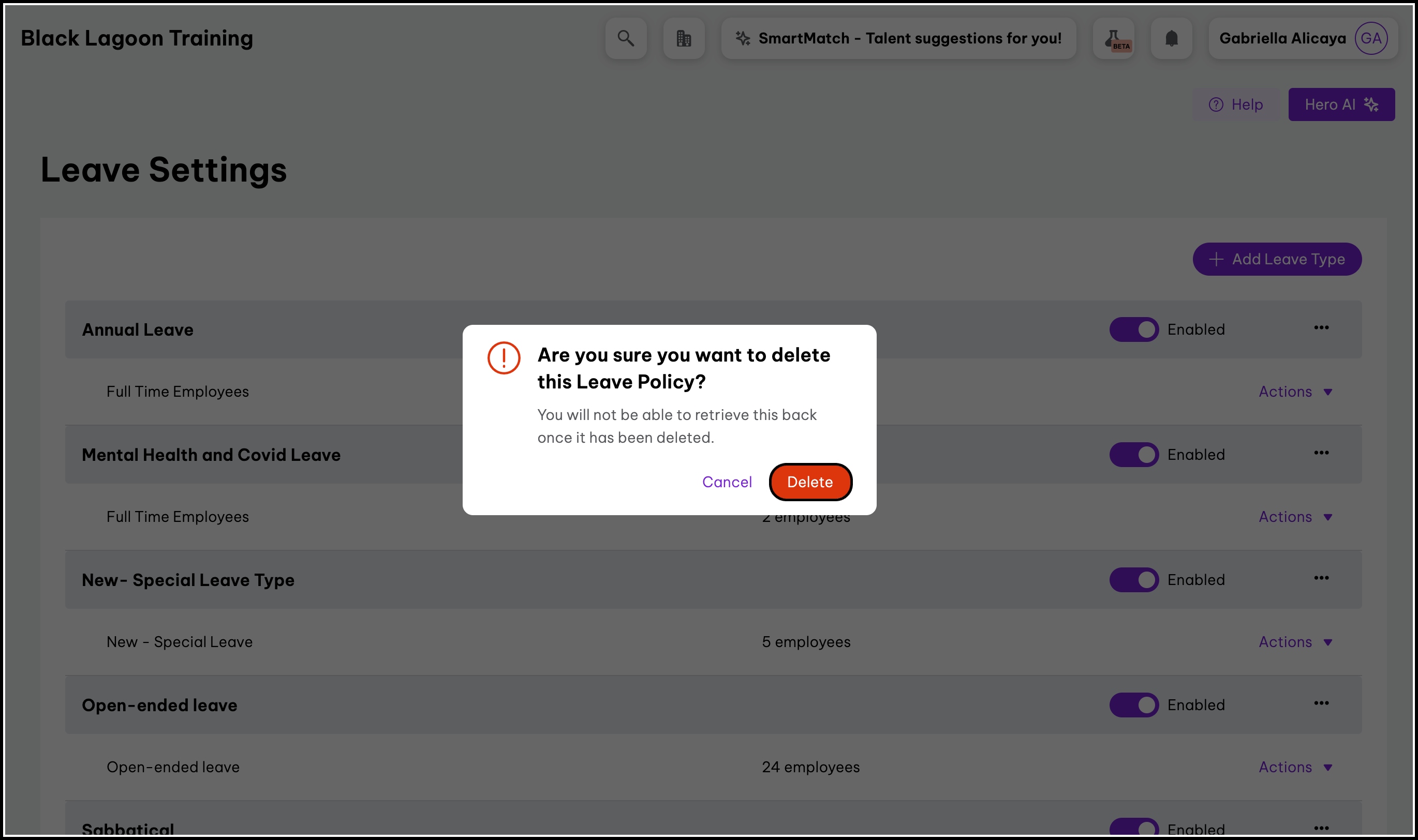Open Actions dropdown for Open-ended leave policy
This screenshot has width=1418, height=840.
coord(1295,767)
